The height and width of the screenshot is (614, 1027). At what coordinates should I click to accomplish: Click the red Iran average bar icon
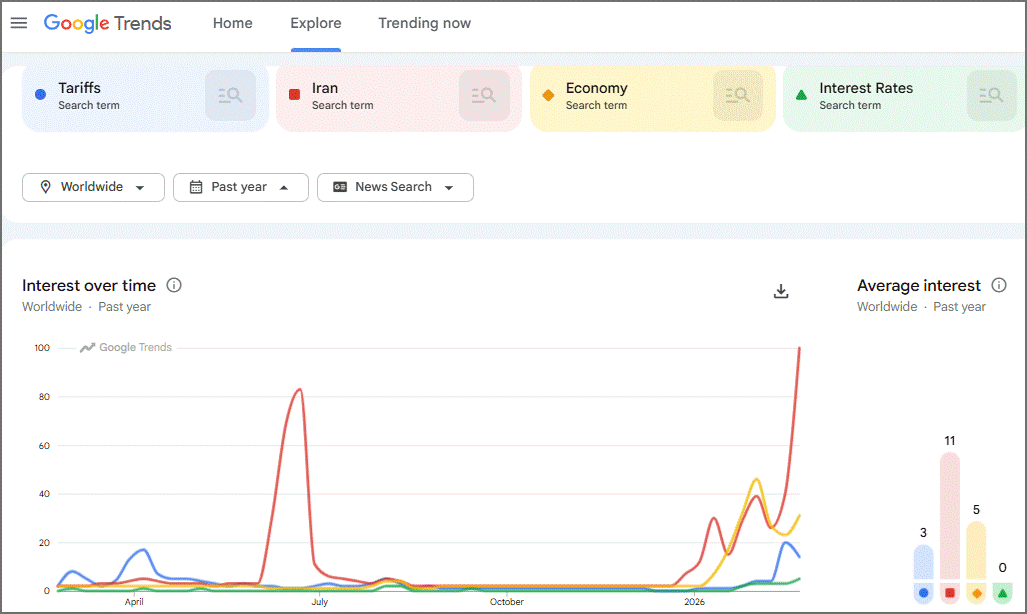tap(950, 593)
